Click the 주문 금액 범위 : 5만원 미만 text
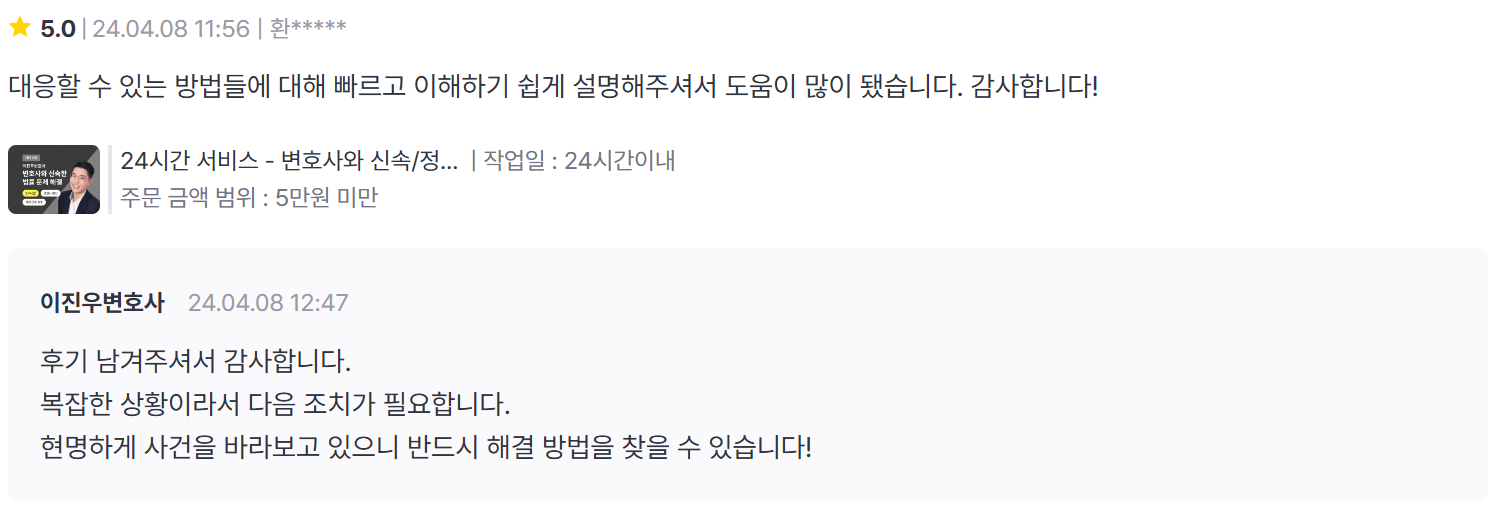Image resolution: width=1511 pixels, height=518 pixels. tap(249, 198)
